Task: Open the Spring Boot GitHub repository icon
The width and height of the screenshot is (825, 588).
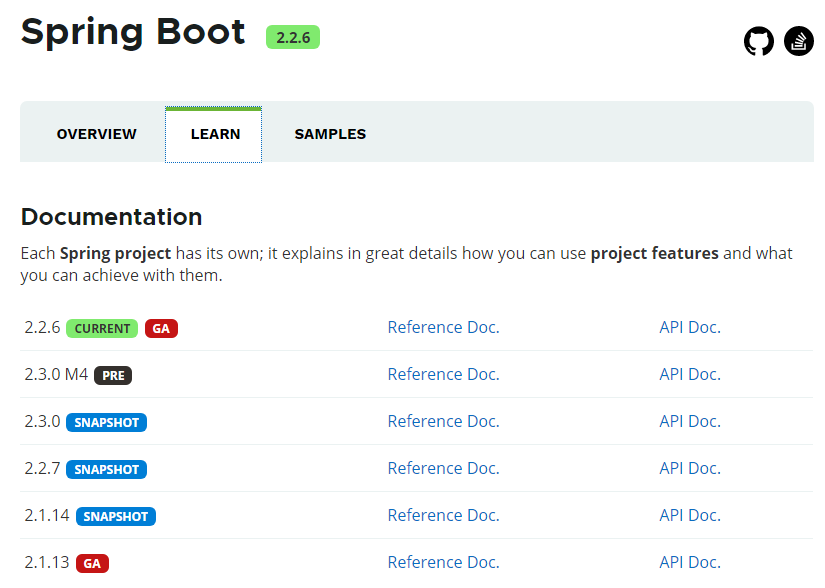Action: point(759,41)
